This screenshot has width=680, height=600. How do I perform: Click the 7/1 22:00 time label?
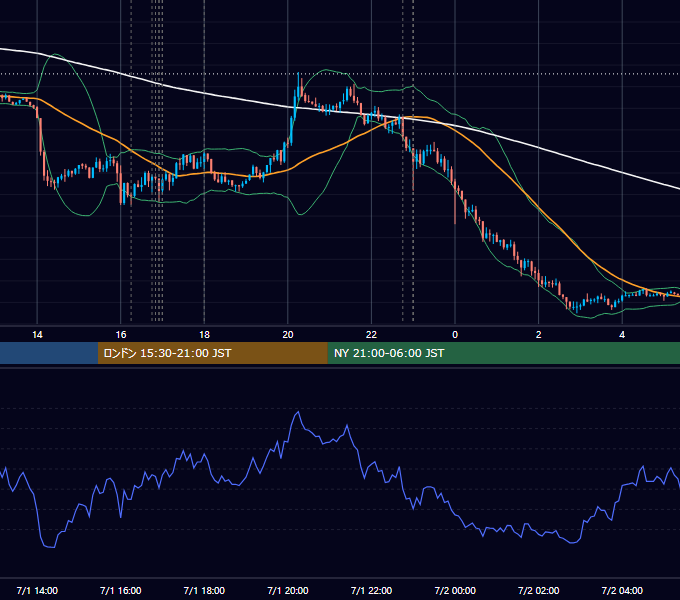[371, 590]
